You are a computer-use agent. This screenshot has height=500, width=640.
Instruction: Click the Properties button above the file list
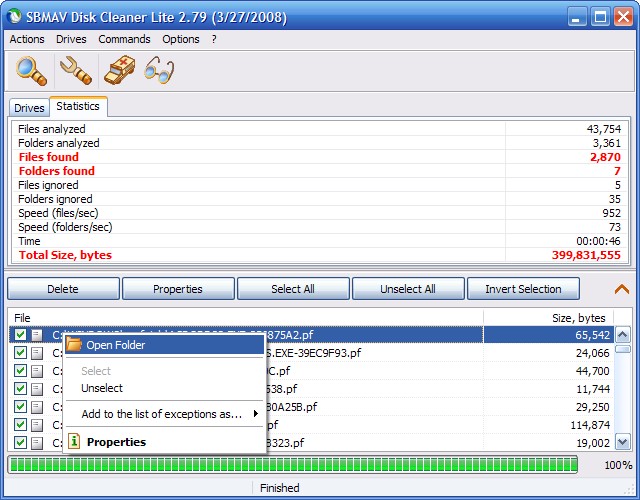[178, 289]
